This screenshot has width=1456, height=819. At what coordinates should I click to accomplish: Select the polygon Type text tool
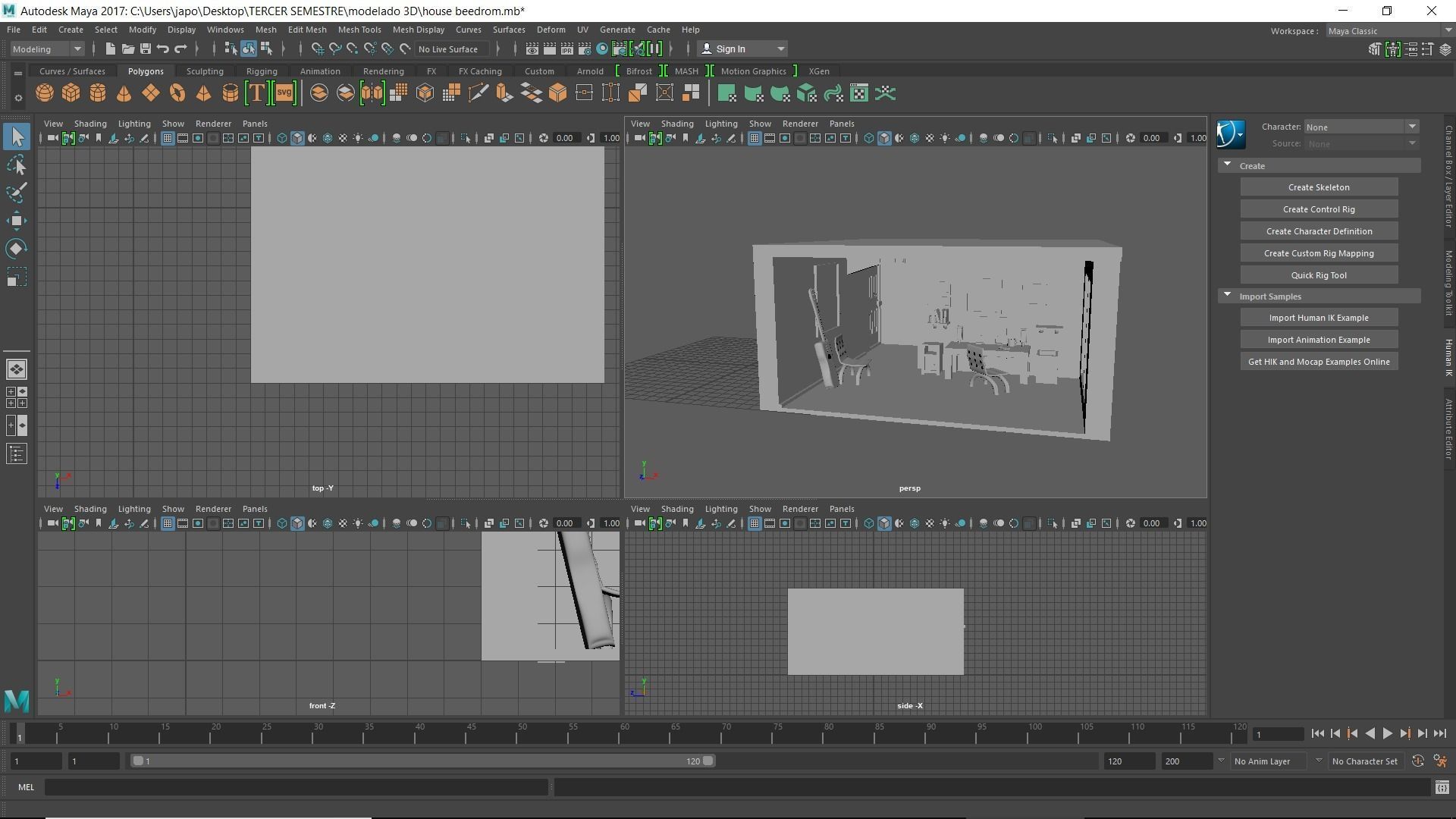click(257, 93)
